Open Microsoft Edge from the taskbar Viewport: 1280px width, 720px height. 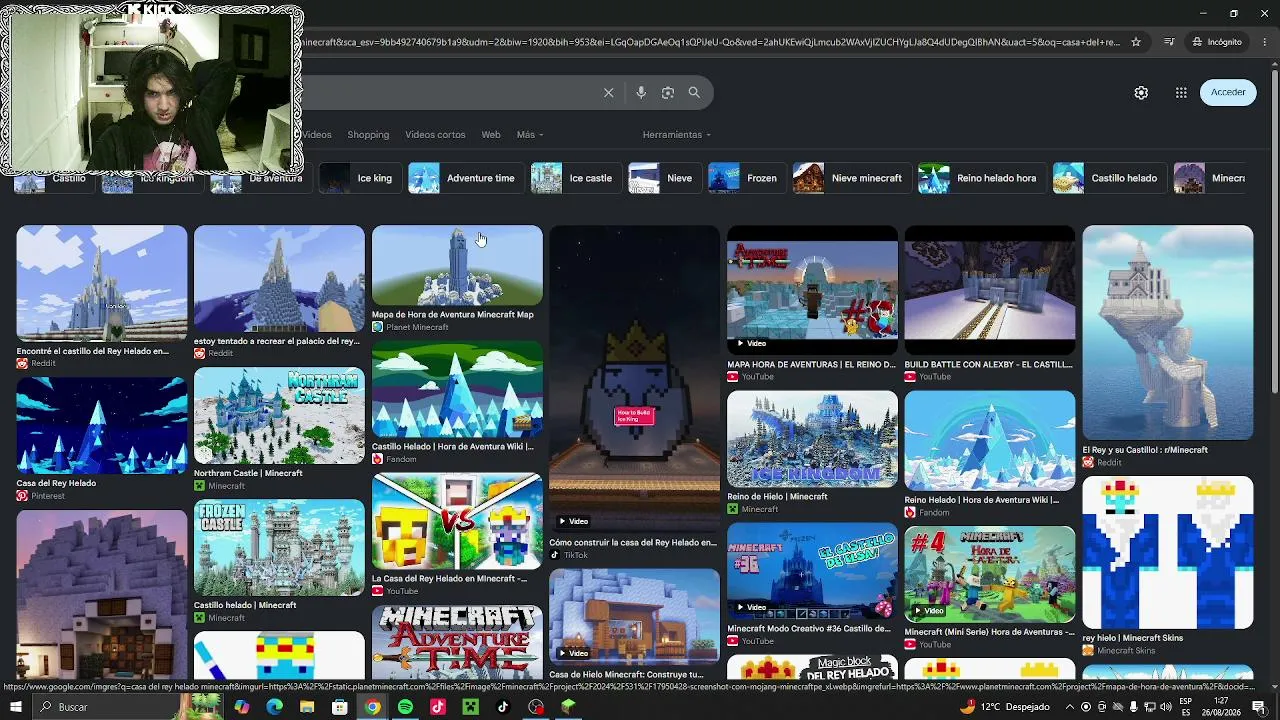tap(274, 707)
